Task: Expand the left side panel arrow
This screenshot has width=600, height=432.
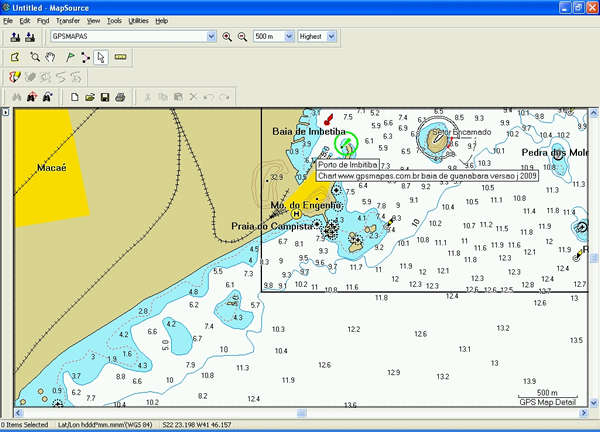Action: coord(4,113)
